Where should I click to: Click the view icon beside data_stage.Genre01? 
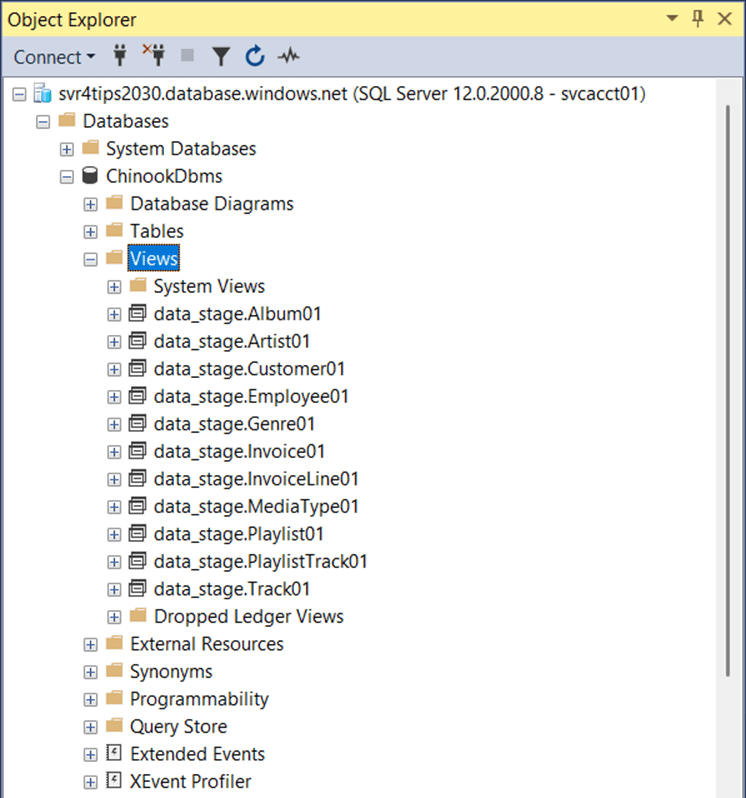[137, 422]
